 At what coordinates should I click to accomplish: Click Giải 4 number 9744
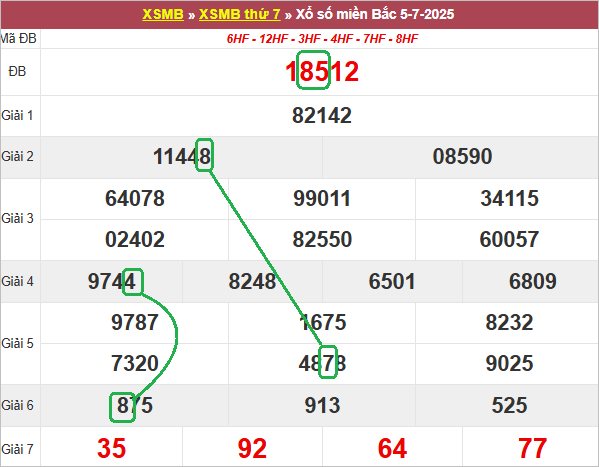pyautogui.click(x=112, y=281)
